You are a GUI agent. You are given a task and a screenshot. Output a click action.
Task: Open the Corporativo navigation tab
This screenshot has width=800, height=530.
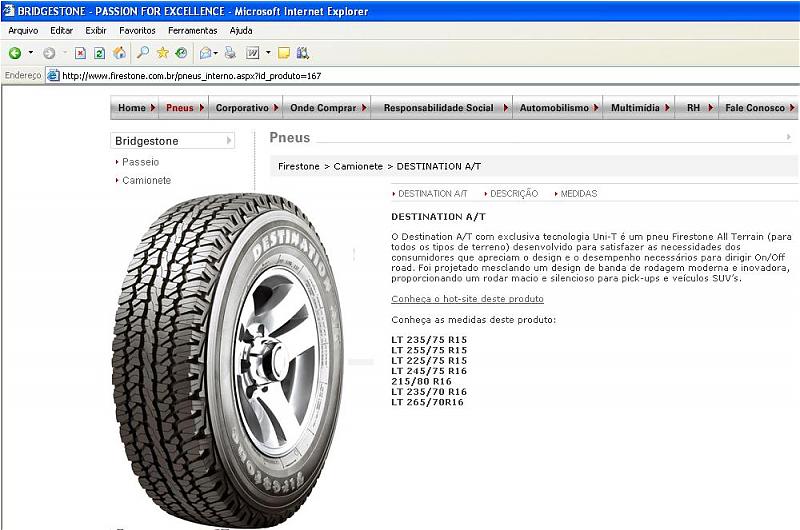[246, 108]
